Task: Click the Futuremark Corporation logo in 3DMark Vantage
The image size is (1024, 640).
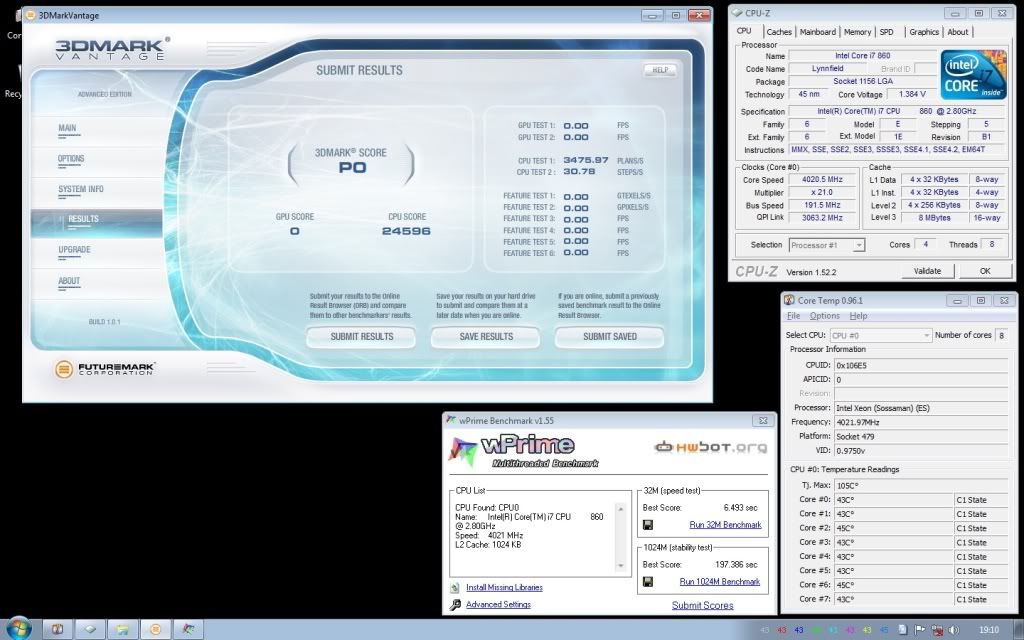Action: [x=104, y=369]
